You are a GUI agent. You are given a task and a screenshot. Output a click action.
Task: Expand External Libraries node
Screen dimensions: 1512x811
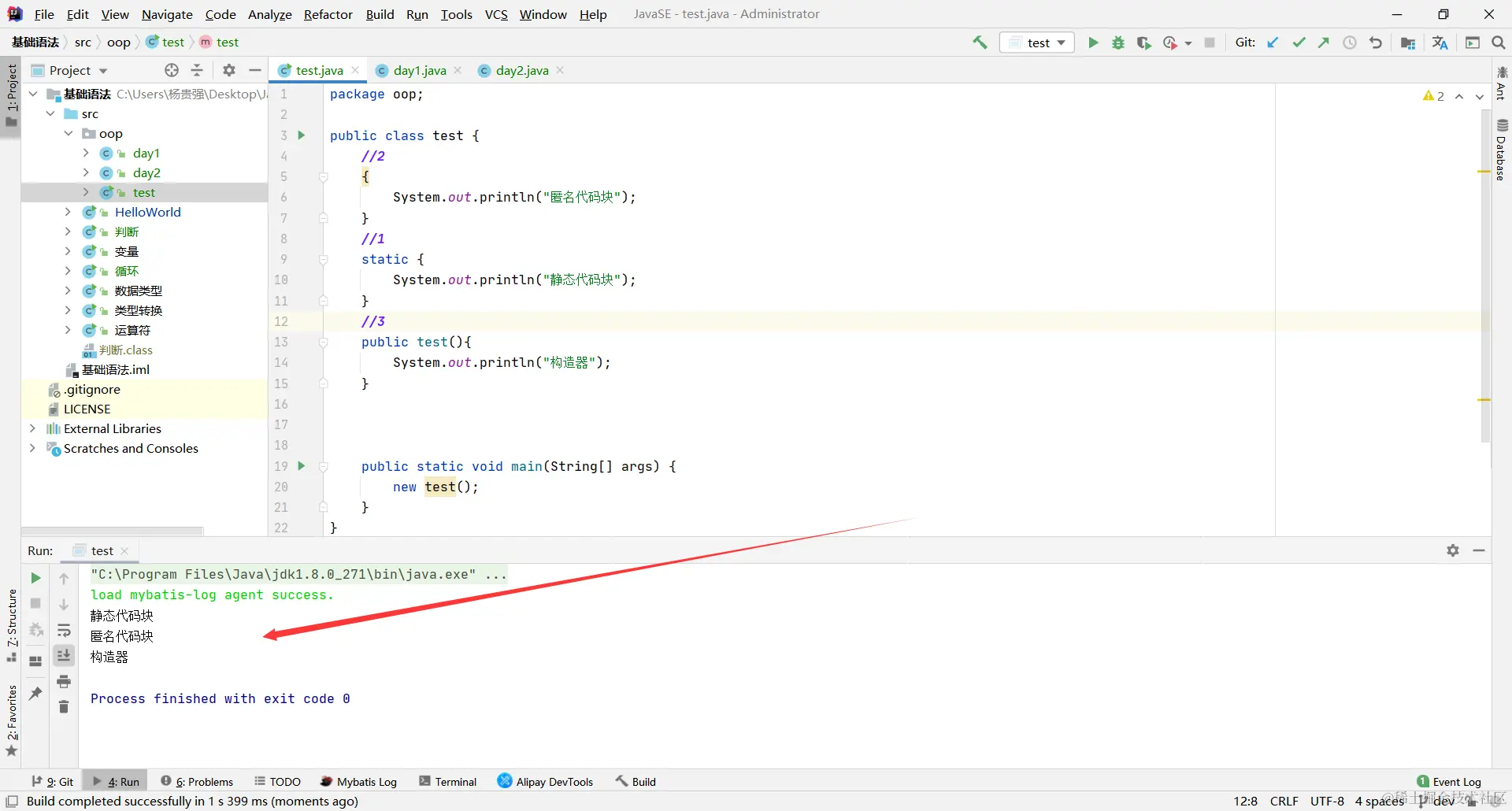[32, 428]
